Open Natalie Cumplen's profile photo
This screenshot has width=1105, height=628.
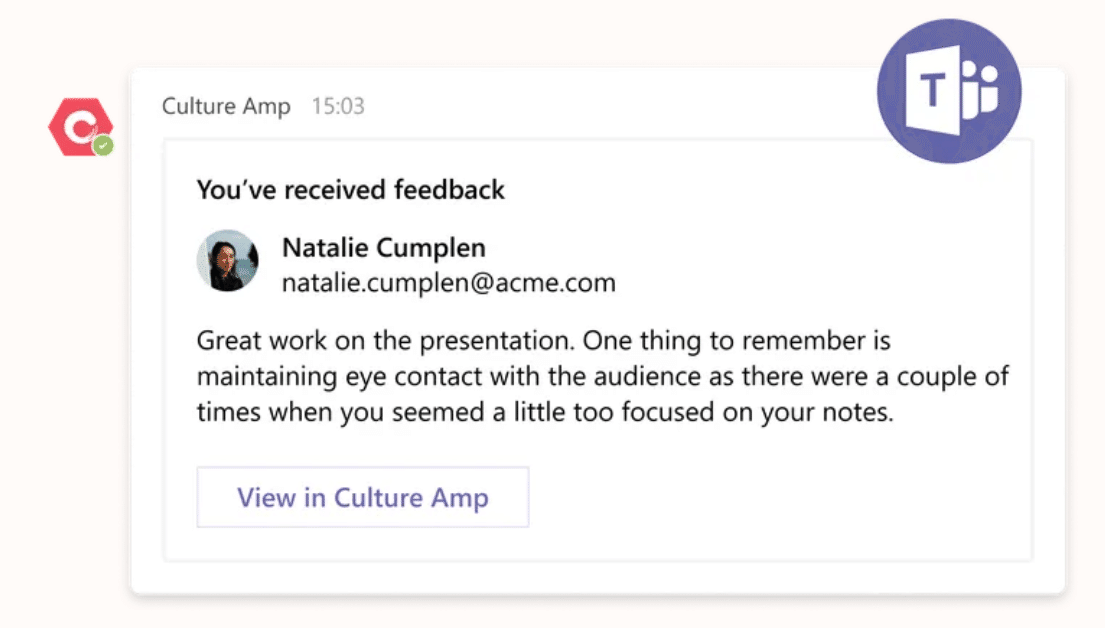coord(228,261)
